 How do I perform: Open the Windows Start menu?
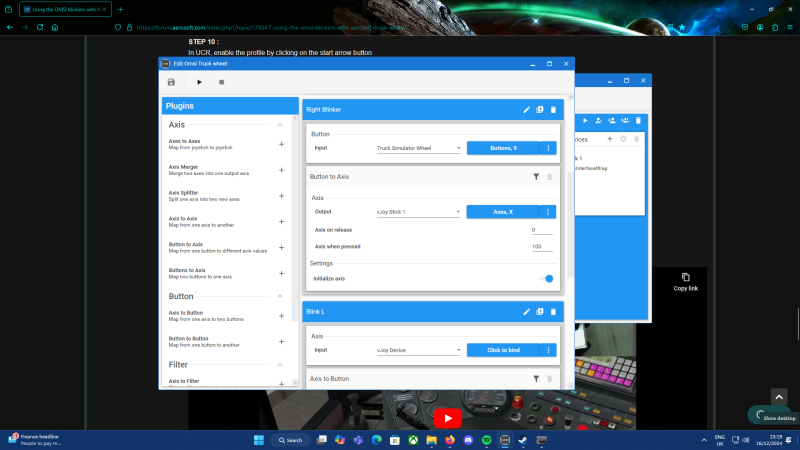(259, 440)
